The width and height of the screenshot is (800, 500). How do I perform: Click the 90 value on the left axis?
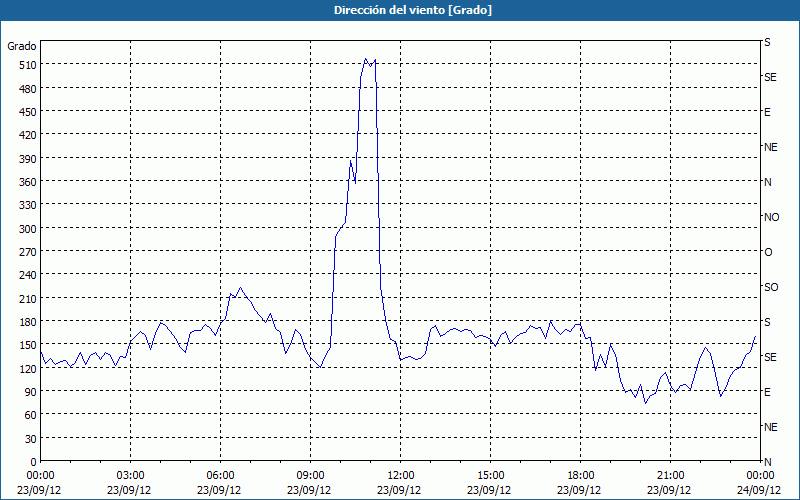(31, 392)
